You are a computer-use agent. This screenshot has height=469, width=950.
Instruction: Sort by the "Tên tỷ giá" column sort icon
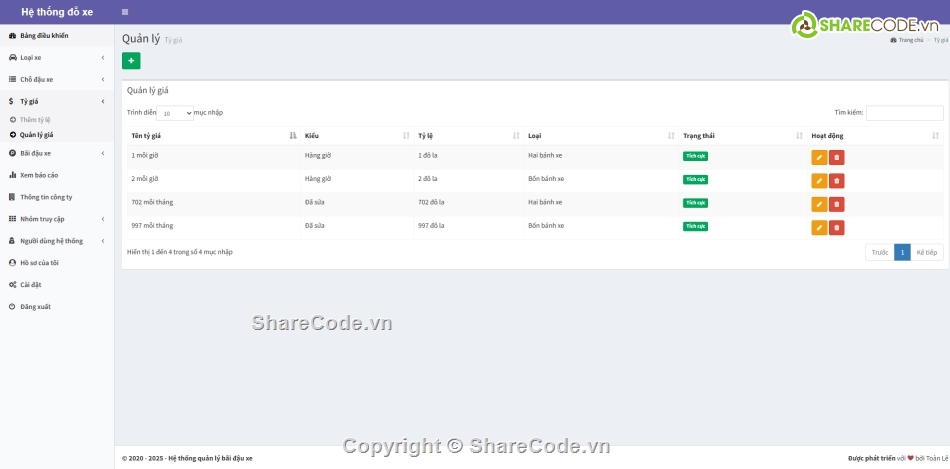point(293,136)
